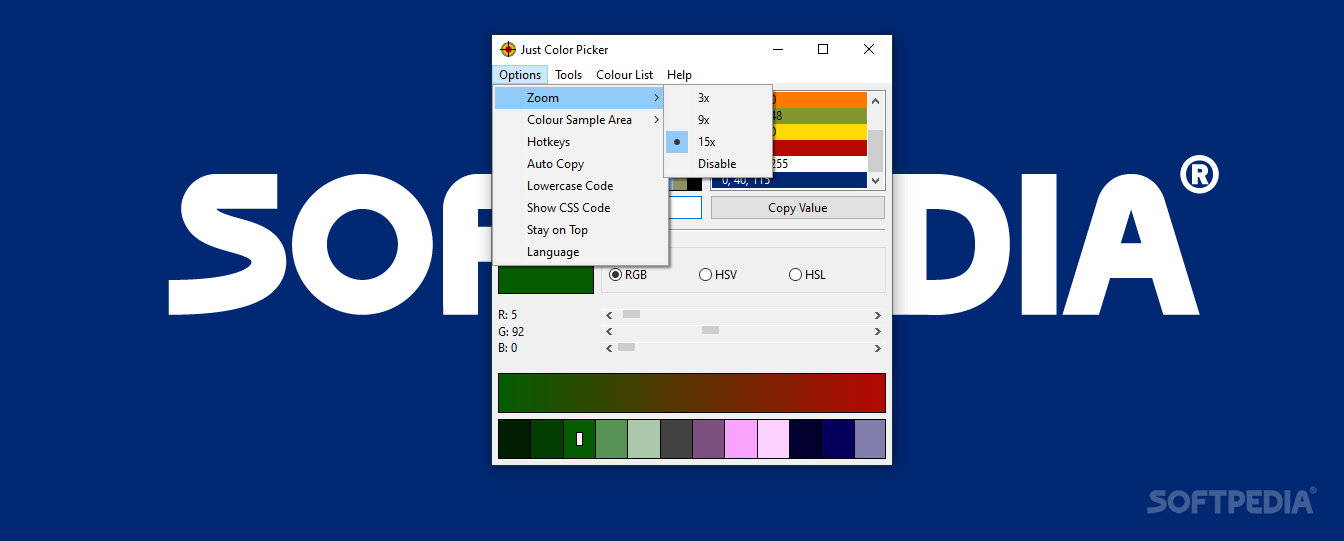
Task: Pick the dark grey palette swatch
Action: point(676,439)
